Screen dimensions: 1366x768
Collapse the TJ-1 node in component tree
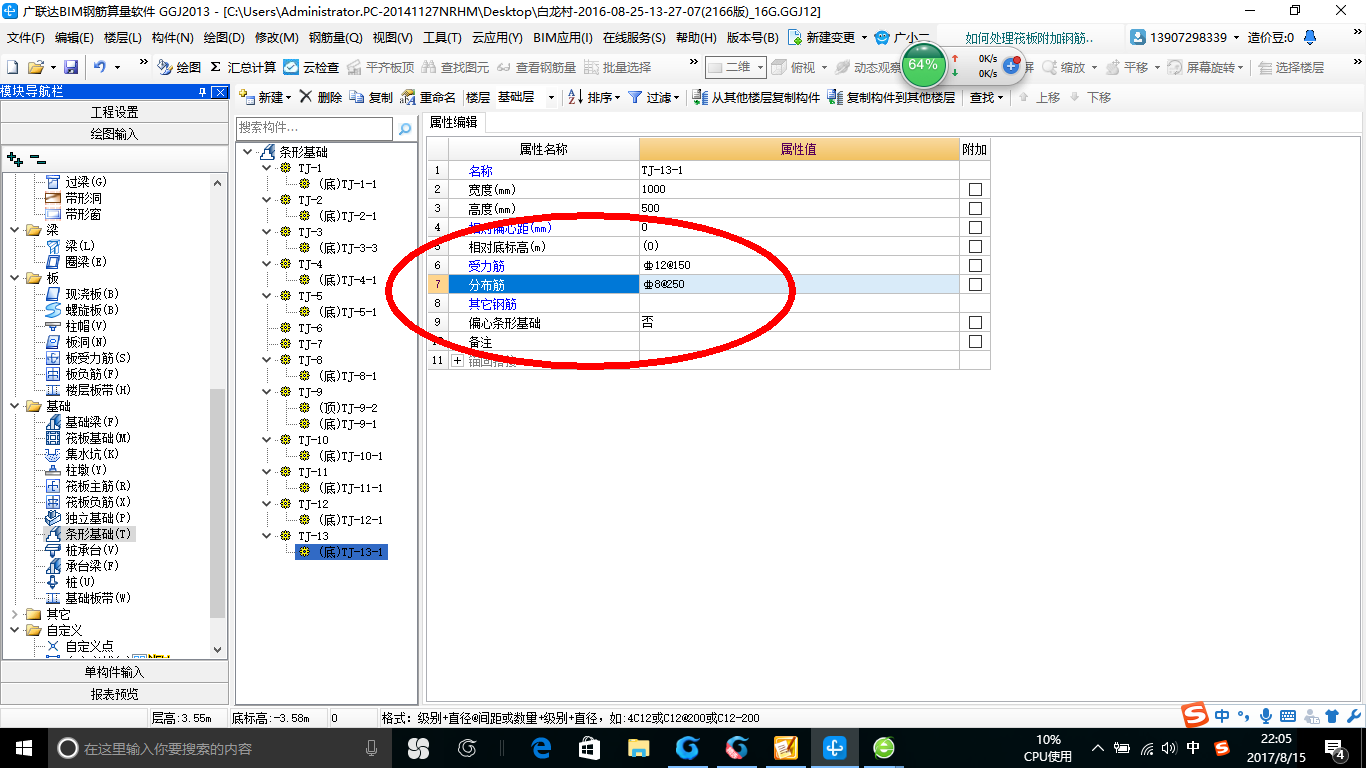point(266,168)
